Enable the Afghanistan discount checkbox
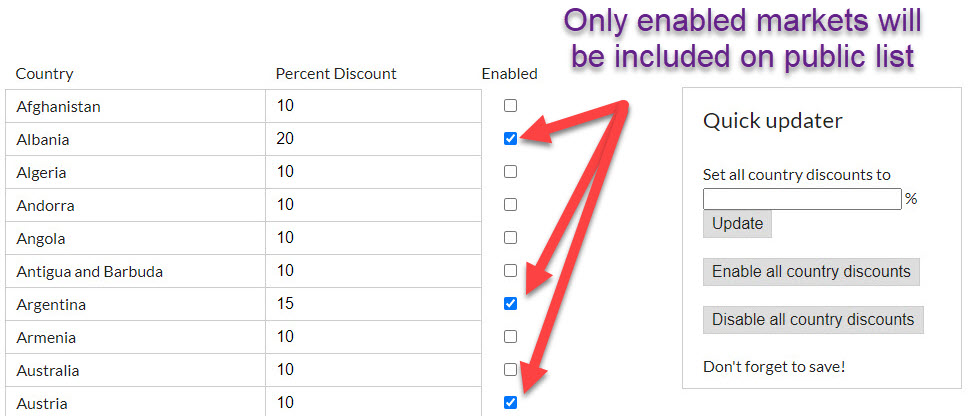975x416 pixels. [x=511, y=106]
